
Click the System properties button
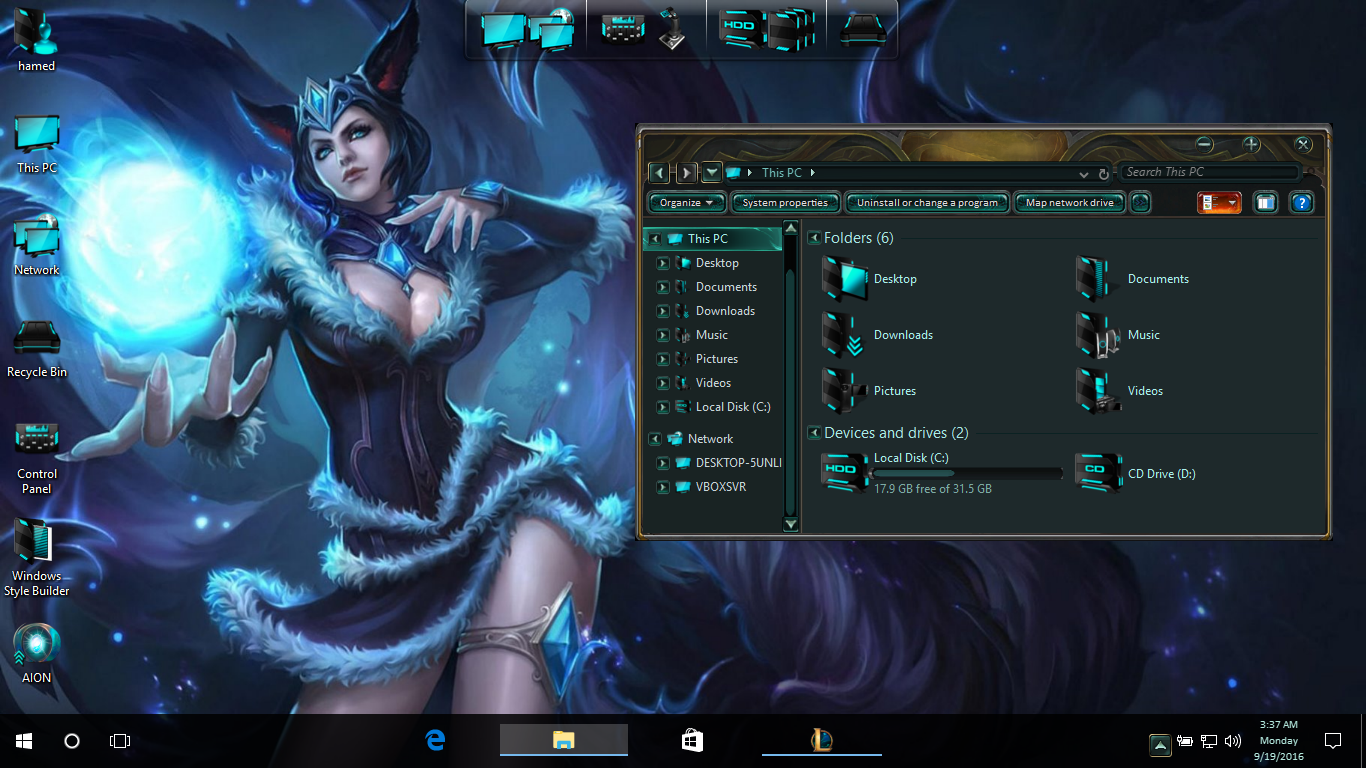pyautogui.click(x=785, y=203)
